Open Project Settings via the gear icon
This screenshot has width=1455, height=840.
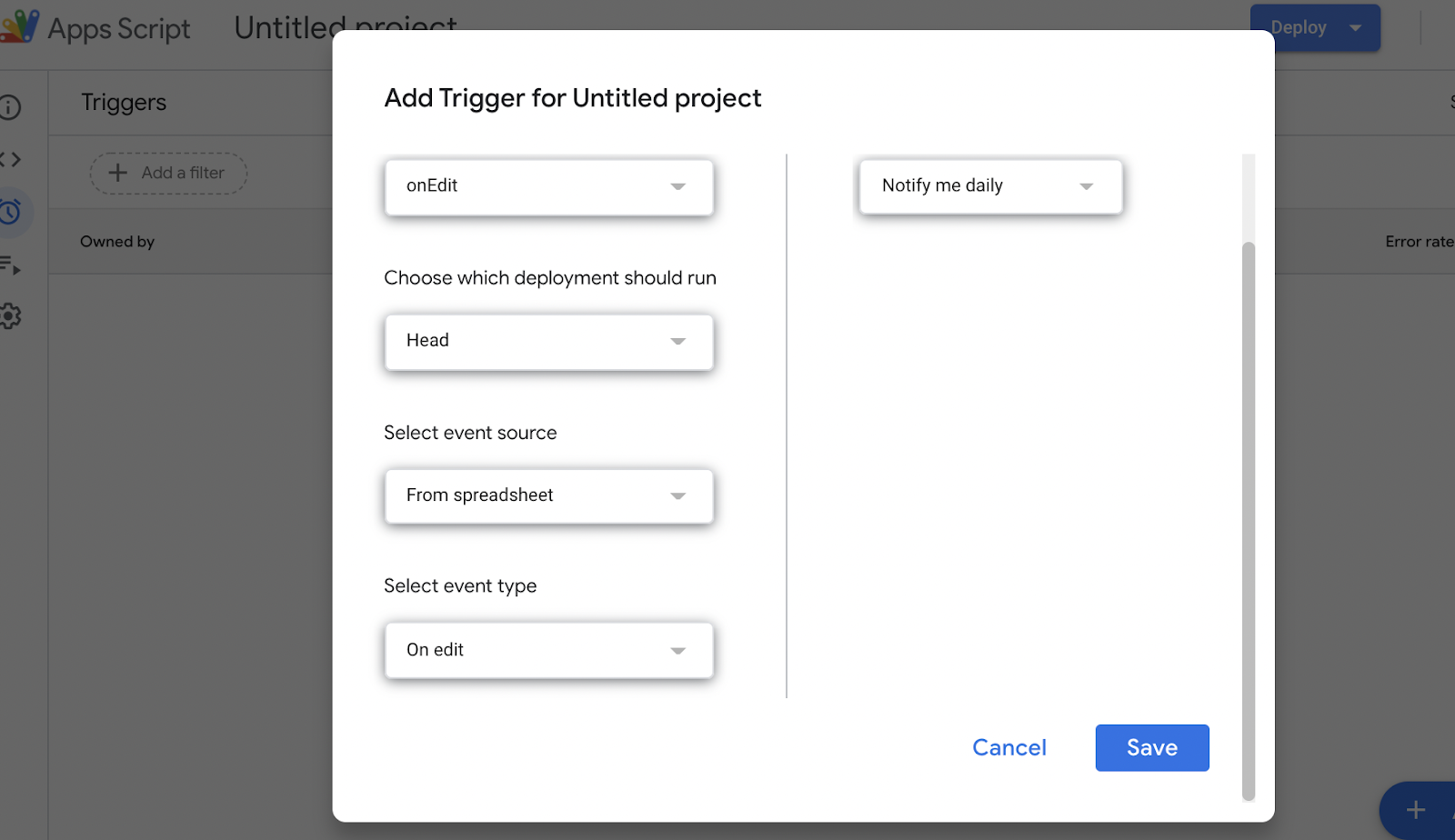point(11,315)
